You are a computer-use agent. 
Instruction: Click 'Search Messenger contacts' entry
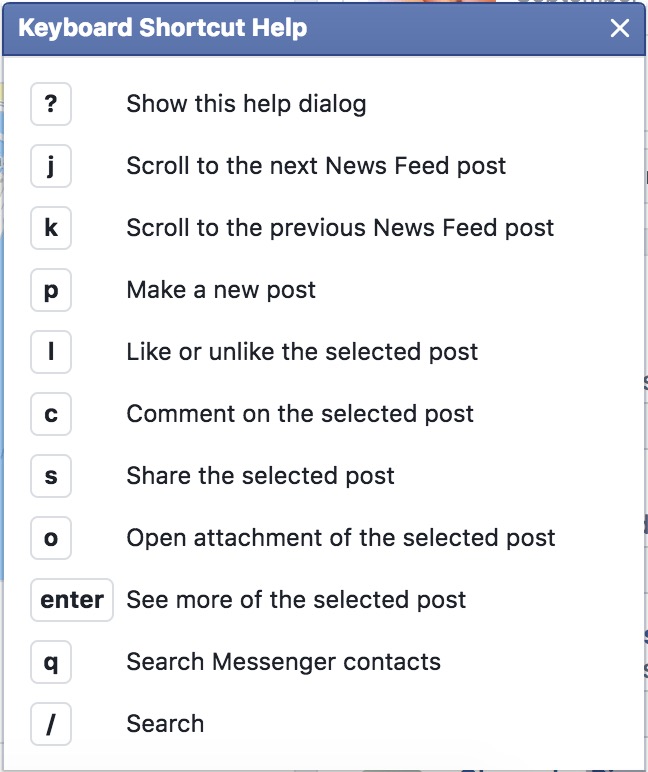coord(283,662)
